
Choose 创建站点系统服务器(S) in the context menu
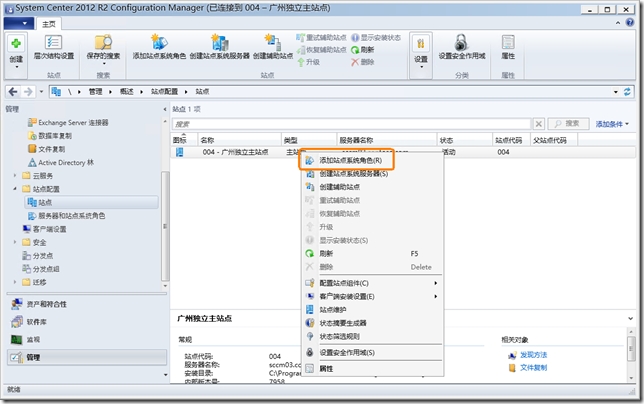coord(373,174)
